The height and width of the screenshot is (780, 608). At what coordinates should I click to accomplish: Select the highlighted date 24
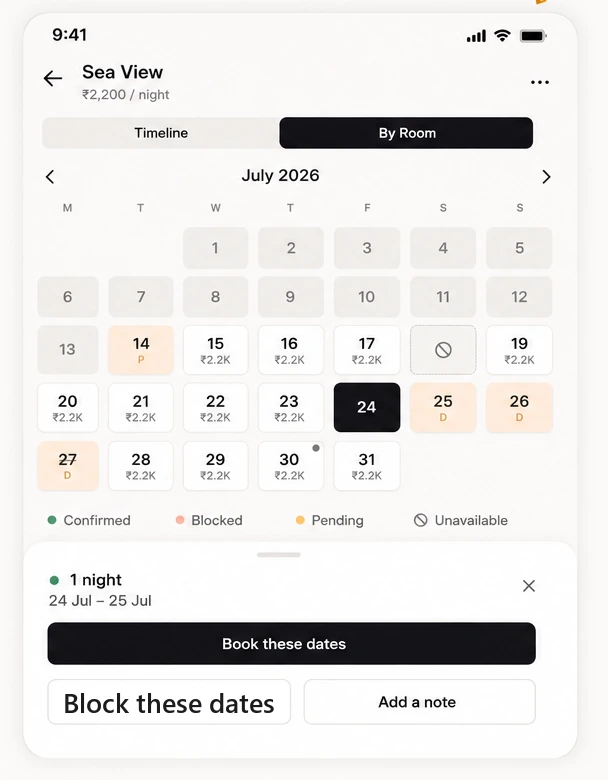[367, 407]
